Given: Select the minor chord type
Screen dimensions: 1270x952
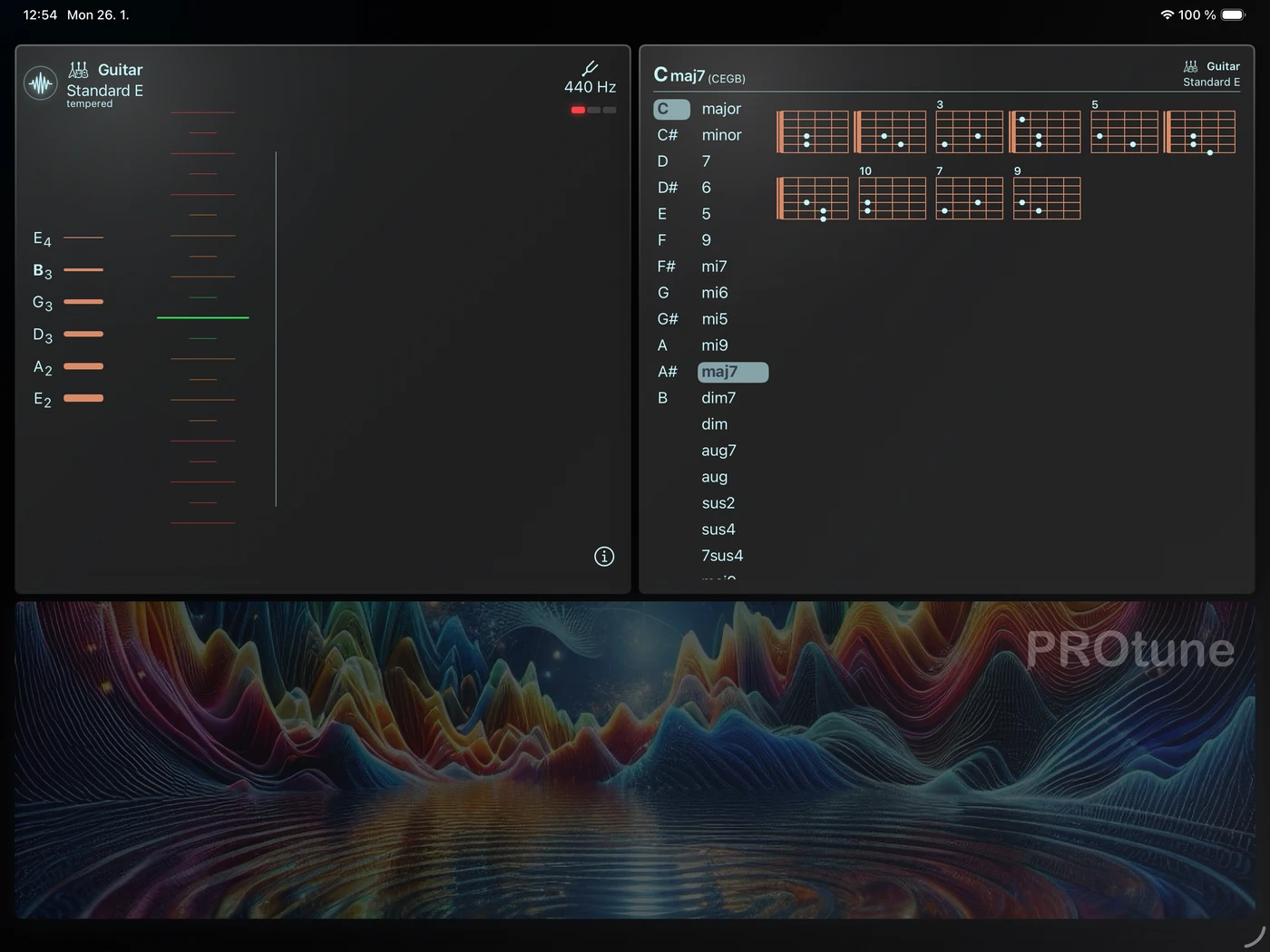Looking at the screenshot, I should click(x=721, y=135).
